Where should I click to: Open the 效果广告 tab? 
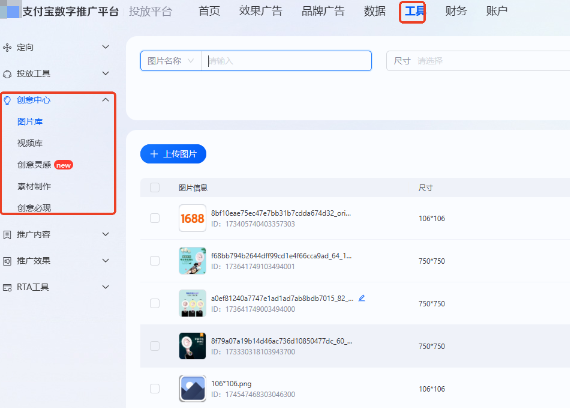click(x=261, y=11)
